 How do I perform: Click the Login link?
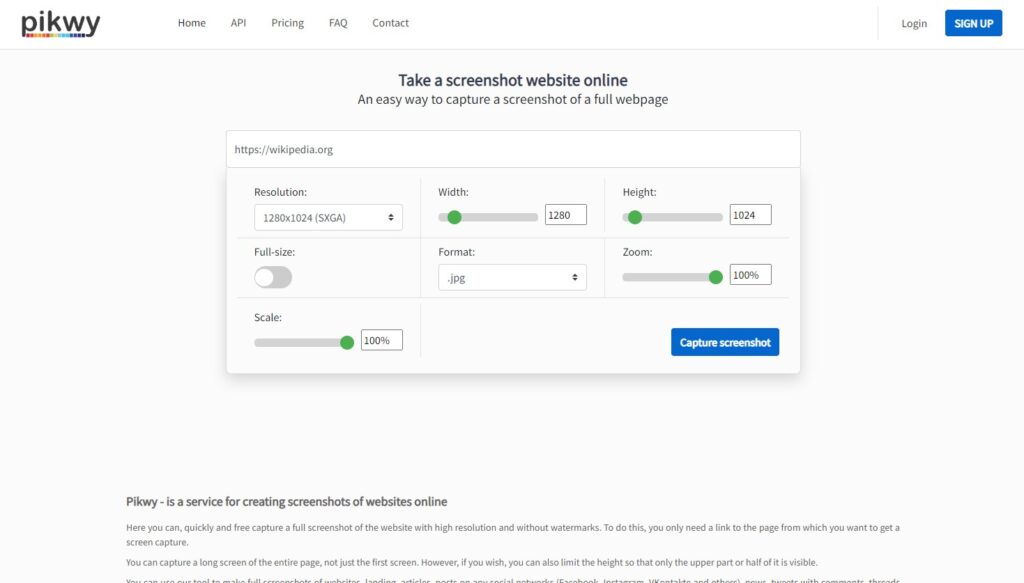coord(913,23)
